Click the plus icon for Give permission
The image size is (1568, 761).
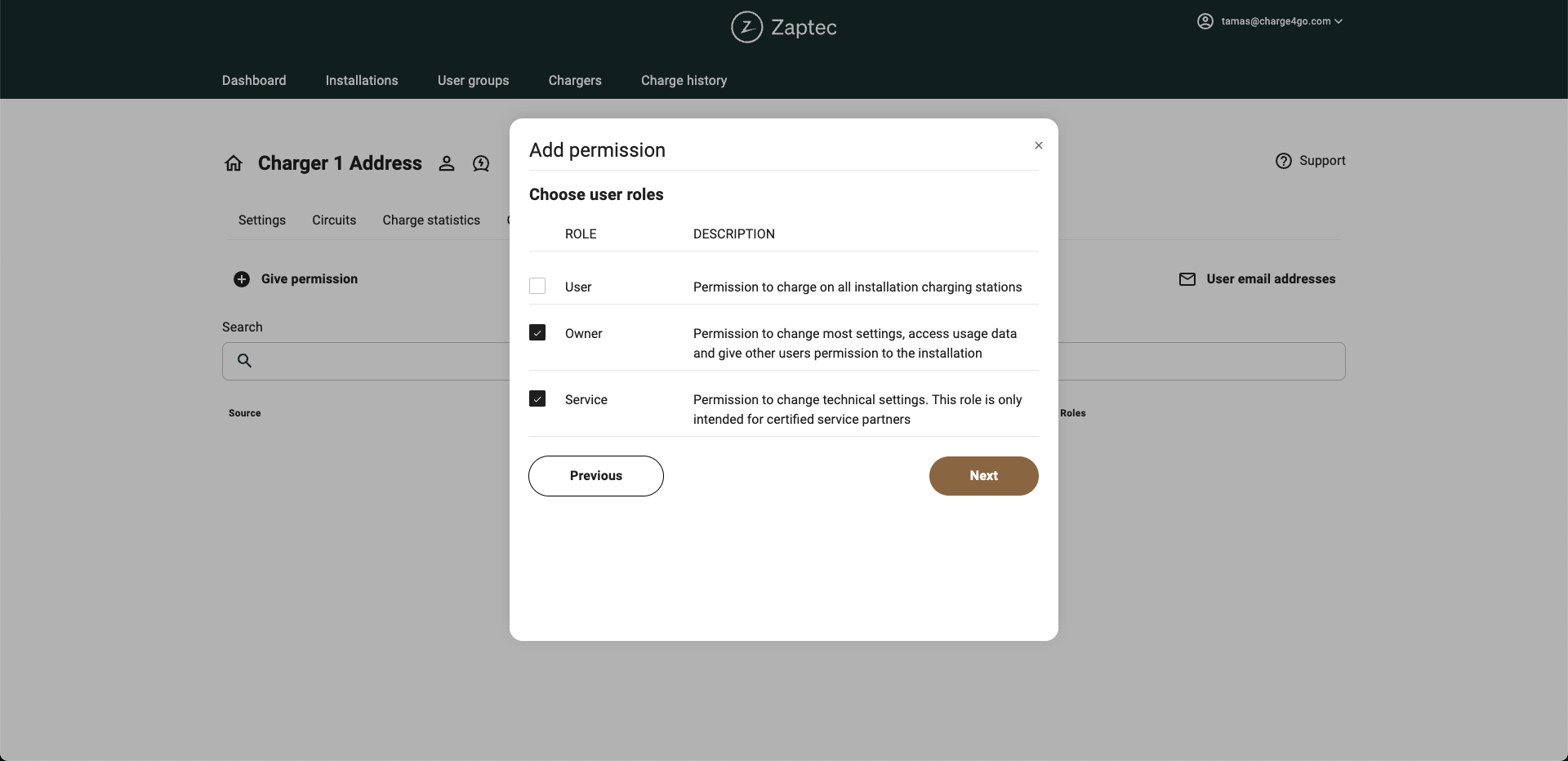(x=242, y=279)
